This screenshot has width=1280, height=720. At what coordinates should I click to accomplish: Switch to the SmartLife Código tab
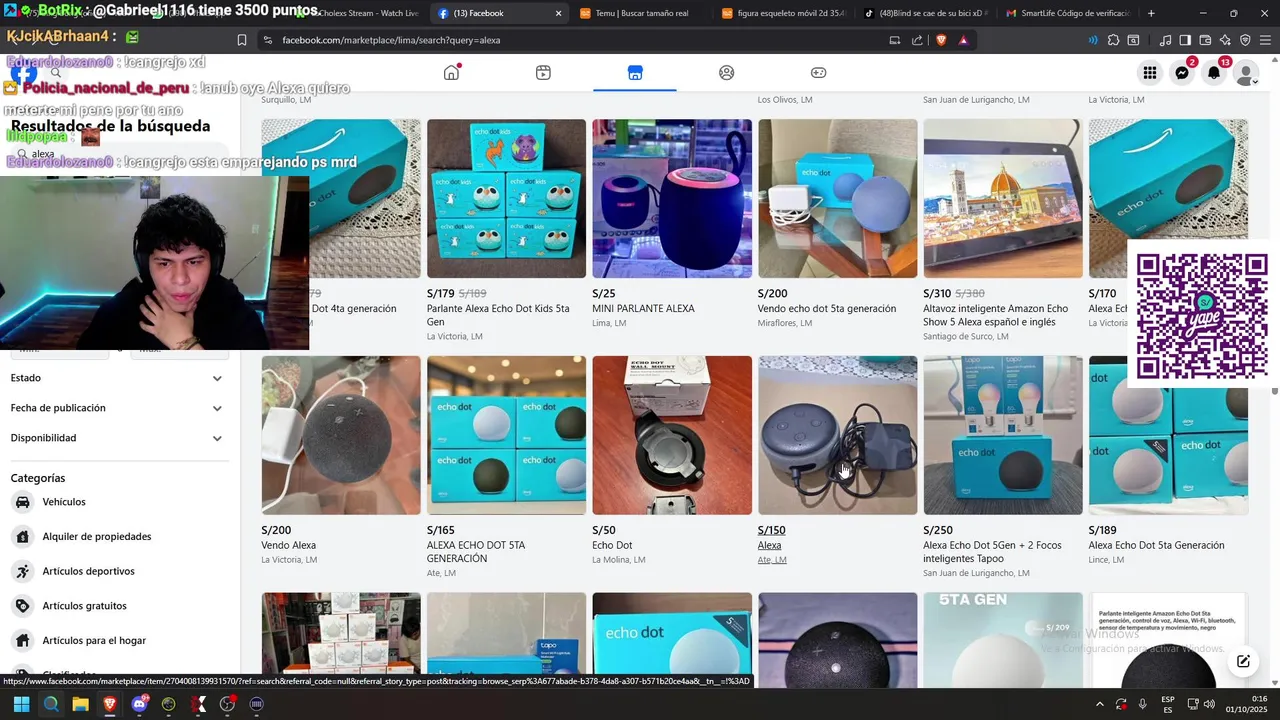(x=1067, y=13)
